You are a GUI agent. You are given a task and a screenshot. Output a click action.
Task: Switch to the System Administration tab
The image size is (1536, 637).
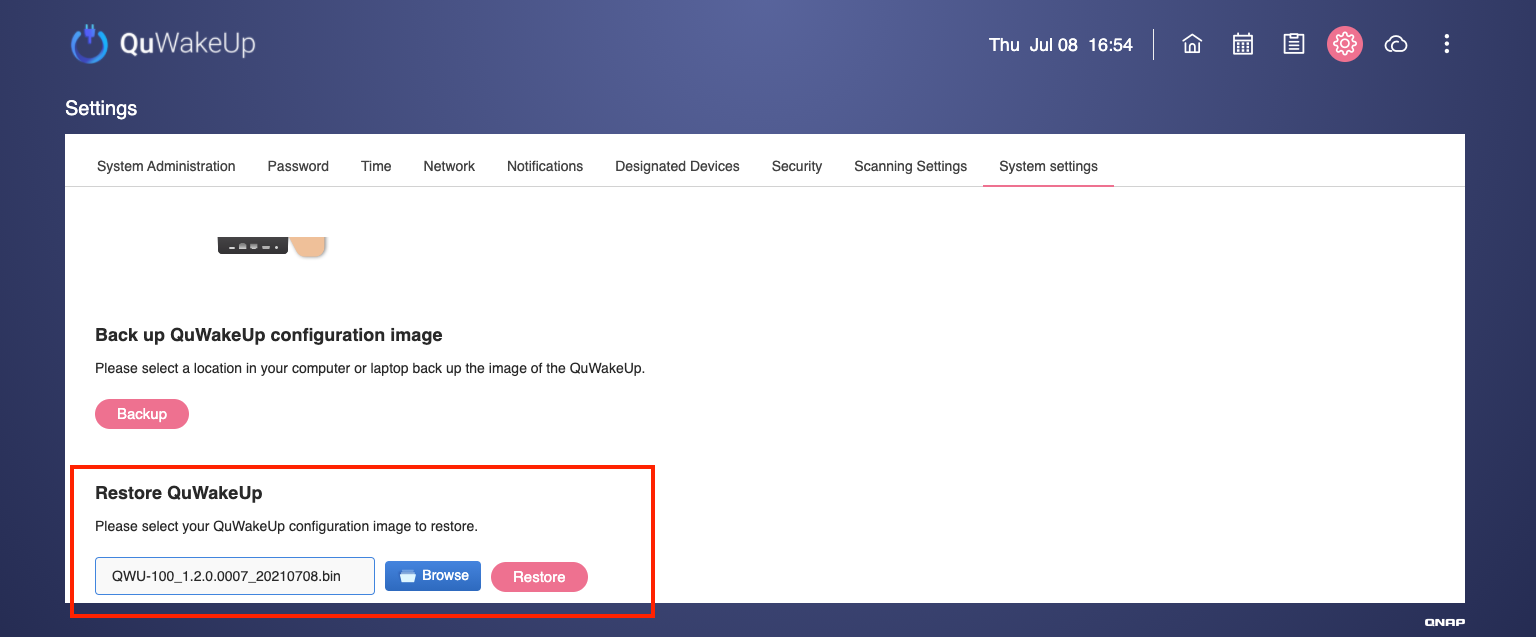pos(166,166)
